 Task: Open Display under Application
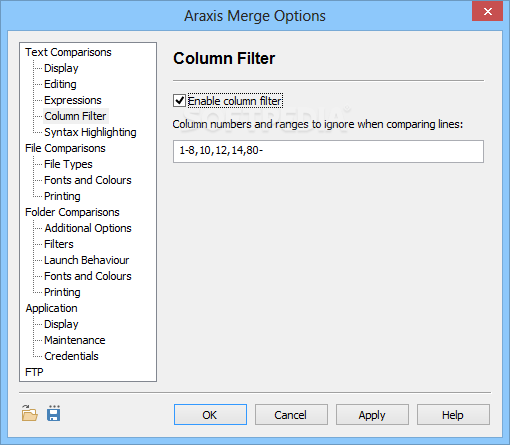(x=61, y=324)
